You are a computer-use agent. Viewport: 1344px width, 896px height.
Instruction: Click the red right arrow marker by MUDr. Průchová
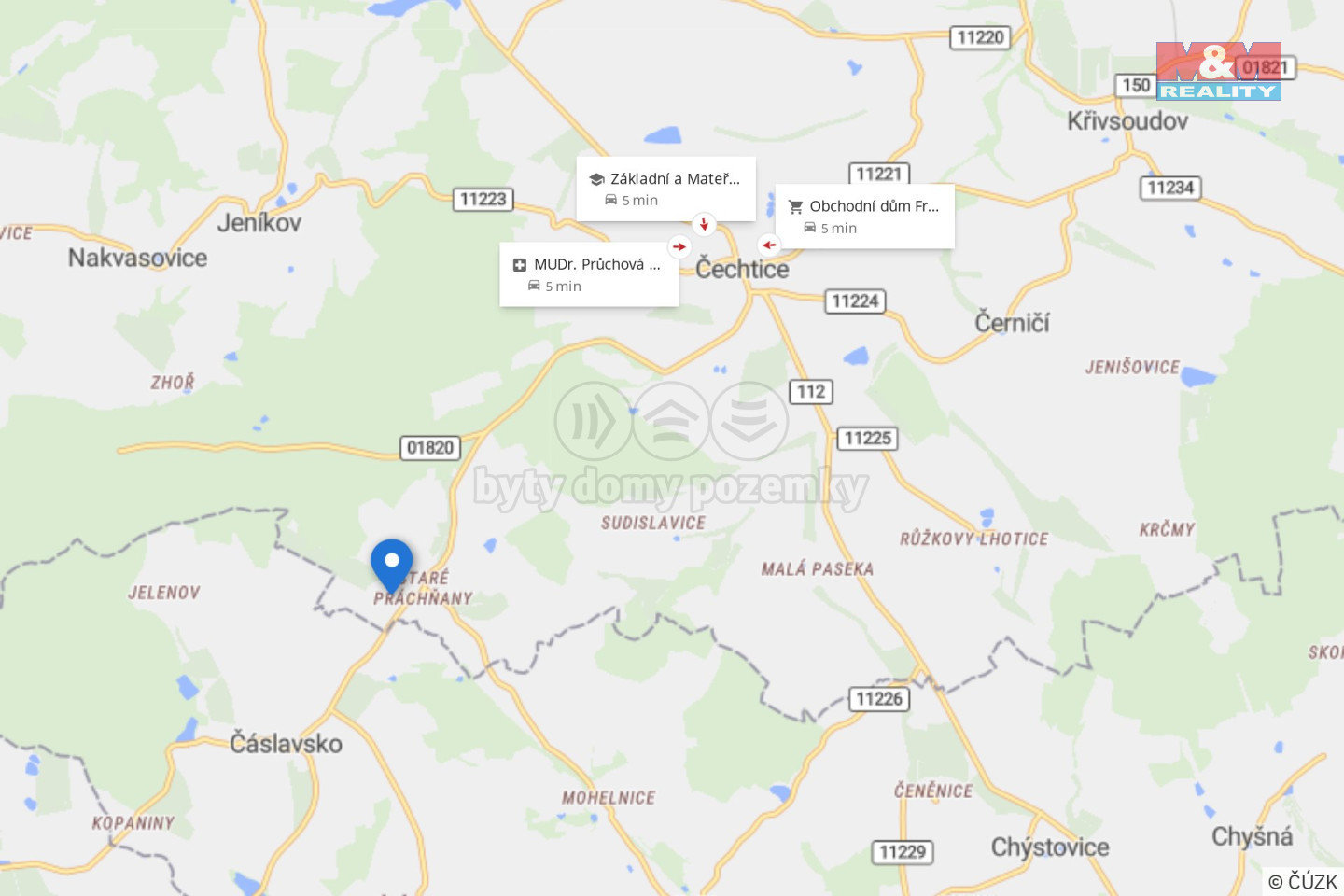pos(679,247)
